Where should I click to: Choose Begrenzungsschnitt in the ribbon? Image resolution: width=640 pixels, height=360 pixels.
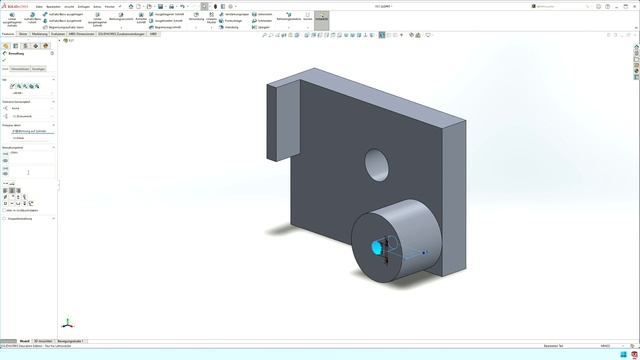(x=165, y=27)
